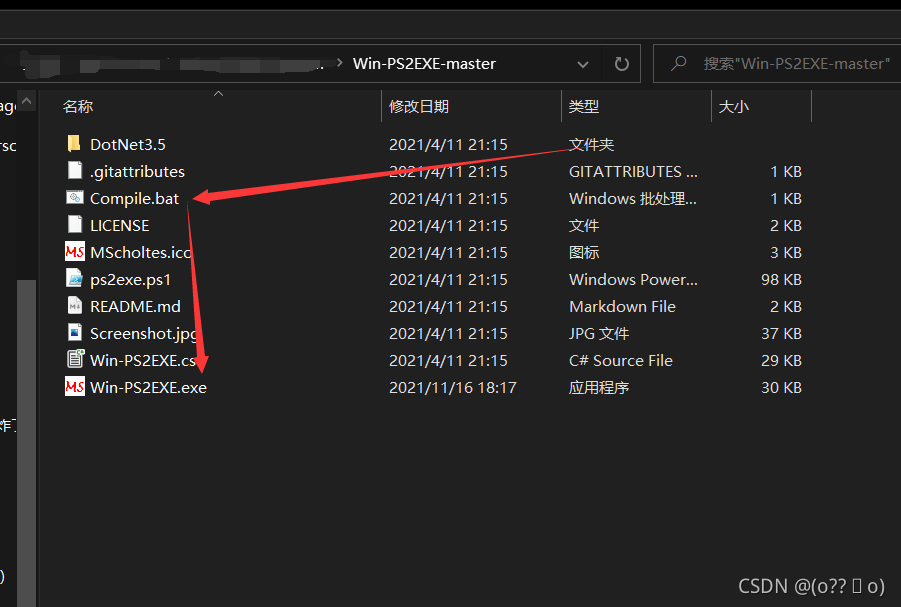Select the Win-PS2EXE.exe file name
901x607 pixels.
coord(148,387)
